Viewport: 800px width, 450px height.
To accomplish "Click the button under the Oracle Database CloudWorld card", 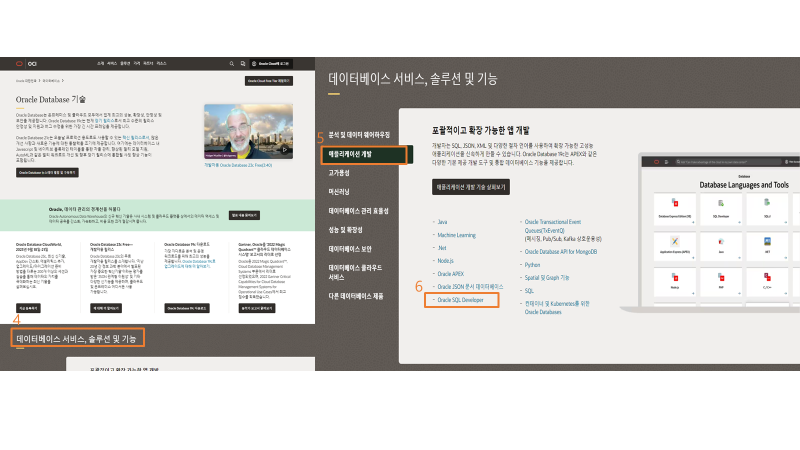I will tap(28, 308).
